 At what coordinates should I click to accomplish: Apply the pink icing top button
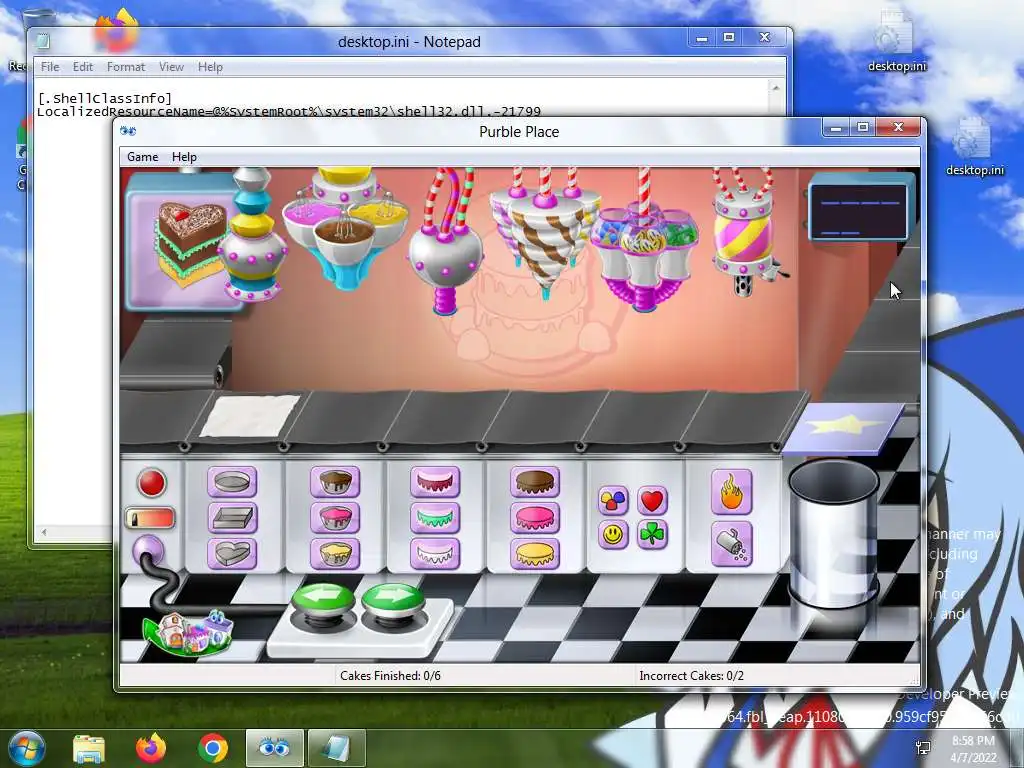click(x=535, y=518)
